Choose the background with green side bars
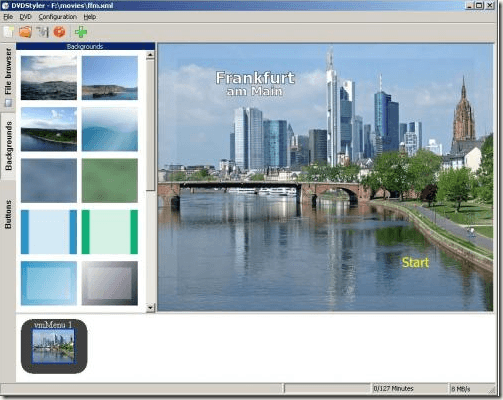Viewport: 503px width, 400px height. (x=110, y=232)
